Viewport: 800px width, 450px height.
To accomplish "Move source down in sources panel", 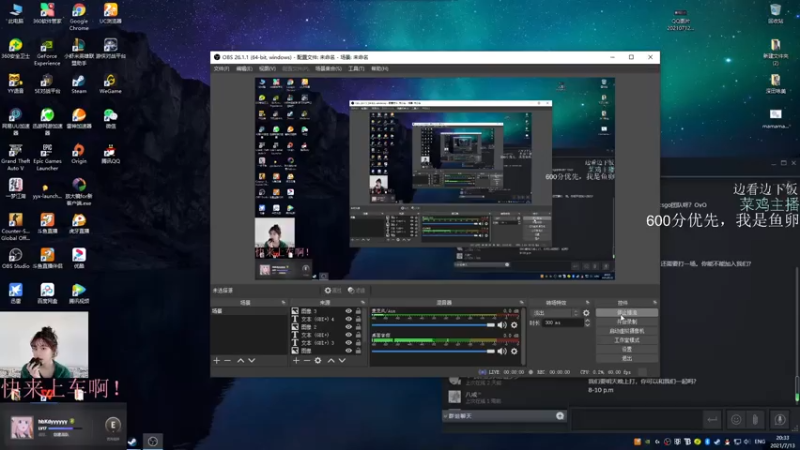I will 342,361.
